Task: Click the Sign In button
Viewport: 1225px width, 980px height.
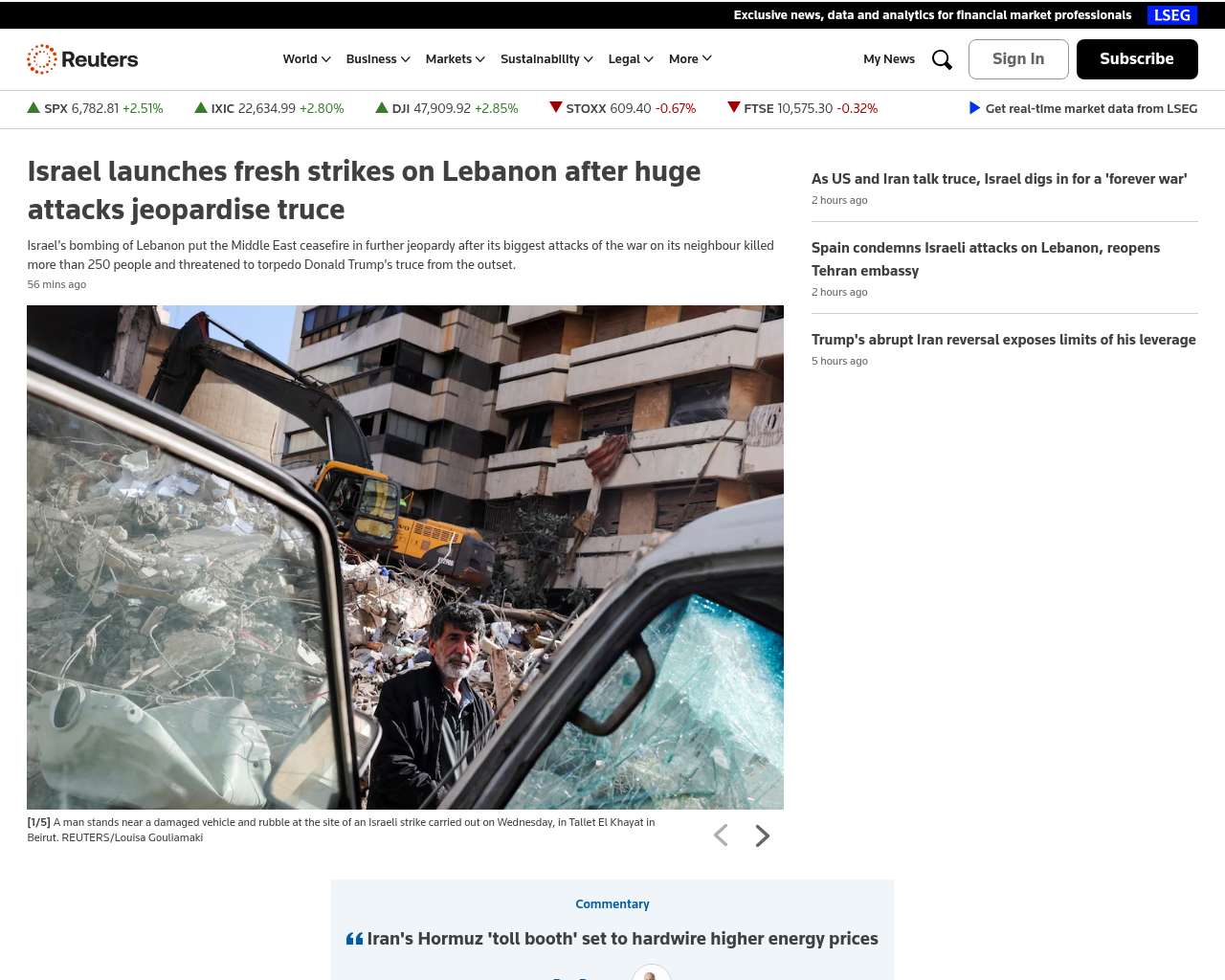Action: coord(1018,59)
